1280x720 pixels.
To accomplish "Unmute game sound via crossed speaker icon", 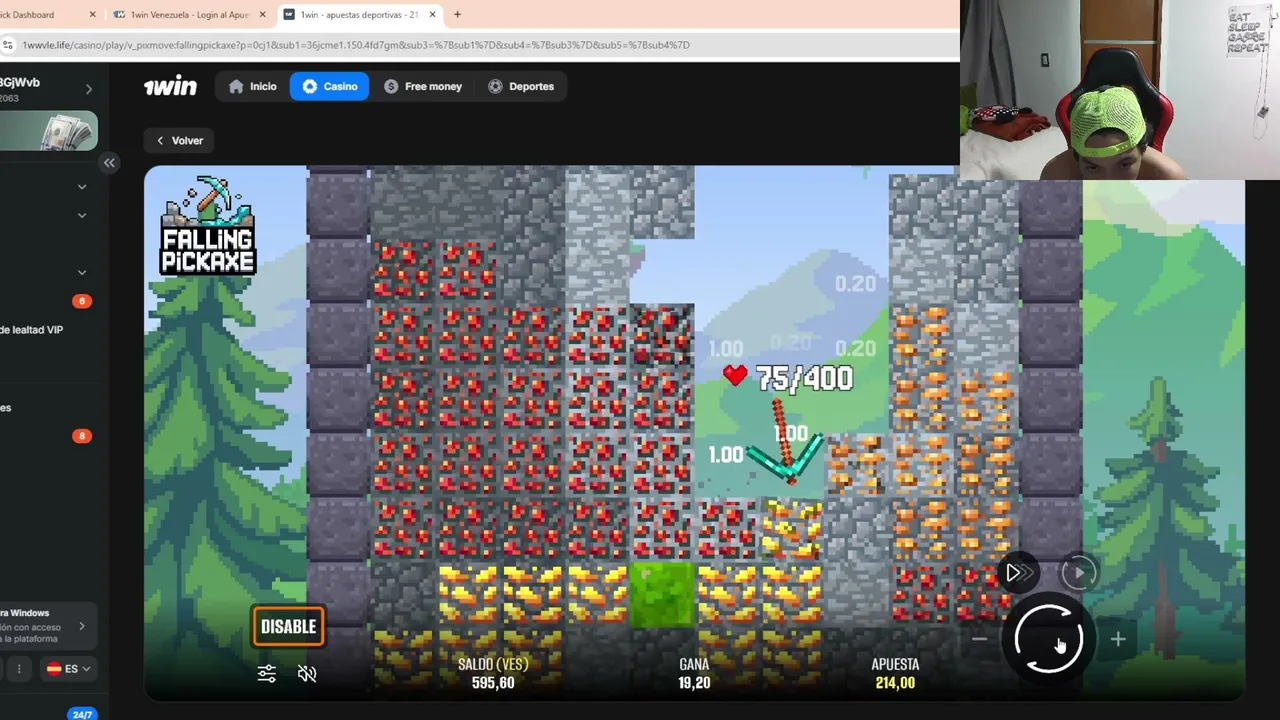I will tap(307, 674).
